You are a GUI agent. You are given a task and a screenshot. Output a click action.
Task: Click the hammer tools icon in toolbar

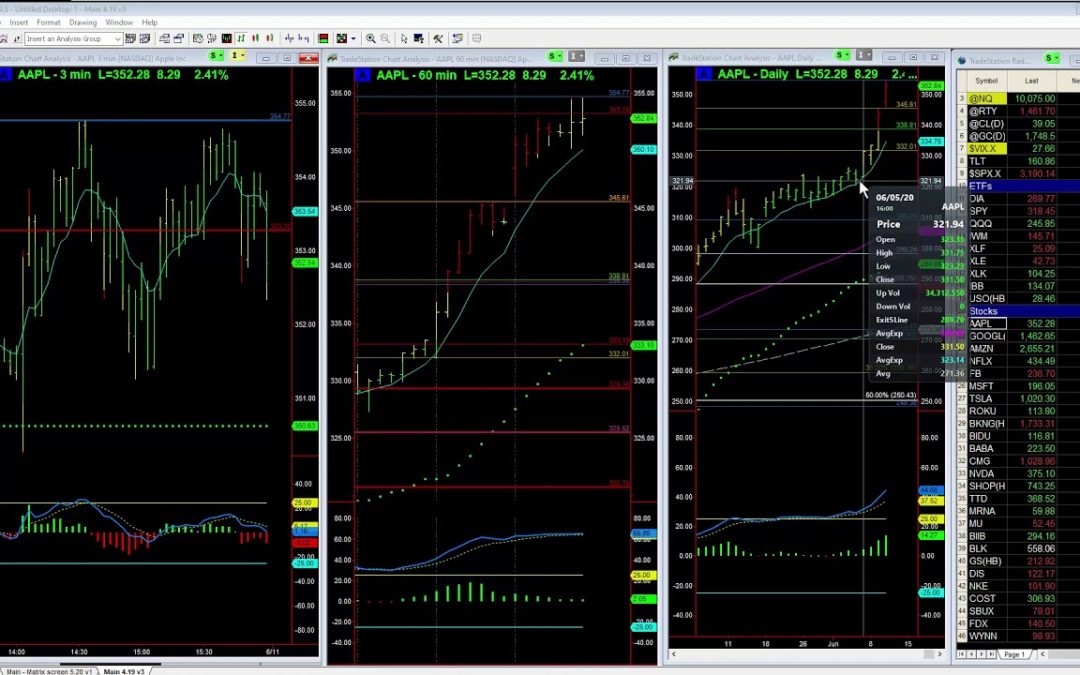pos(438,39)
